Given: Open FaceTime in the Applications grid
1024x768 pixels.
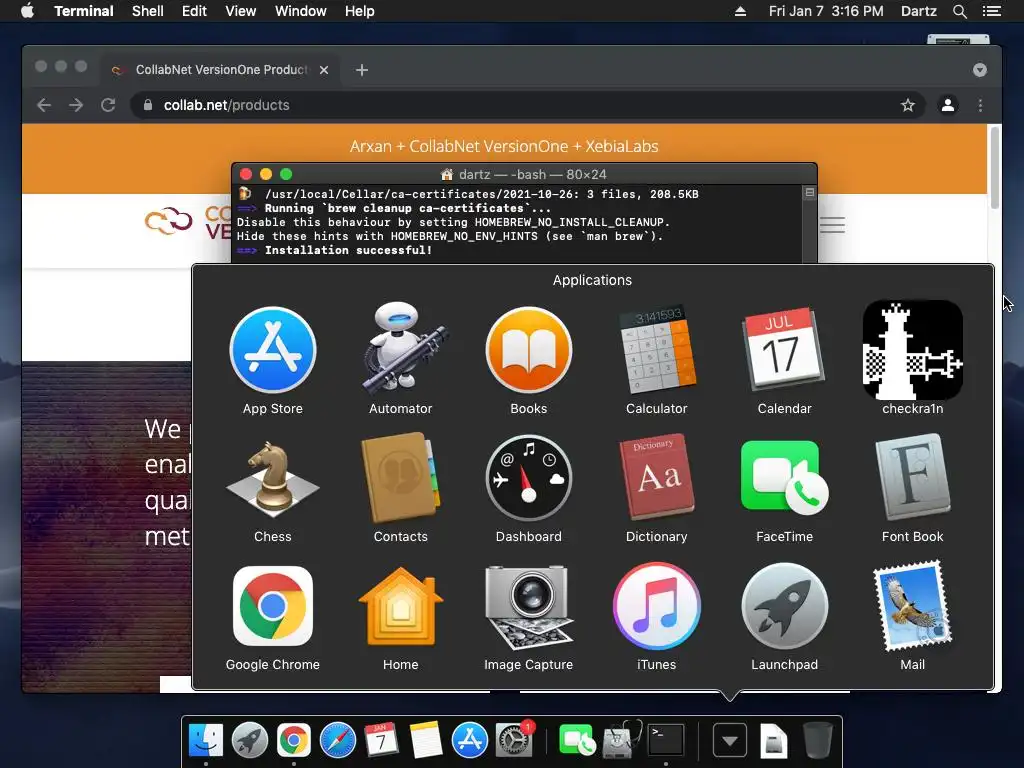Looking at the screenshot, I should tap(784, 478).
